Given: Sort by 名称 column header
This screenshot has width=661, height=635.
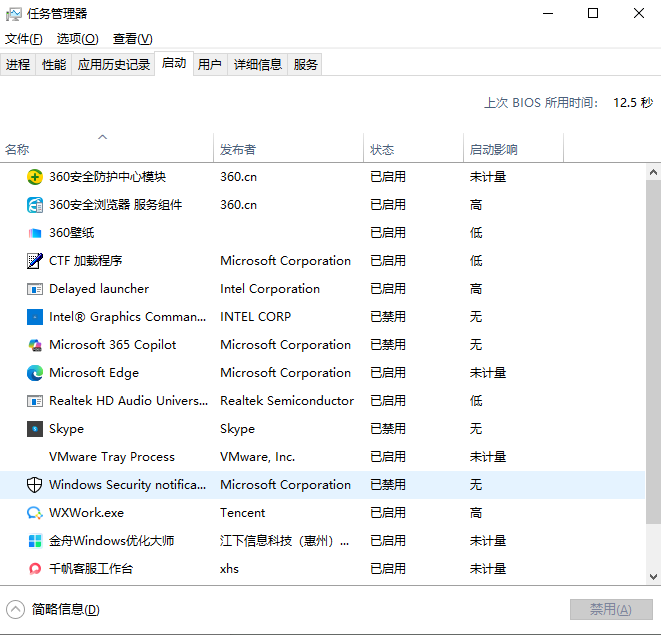Looking at the screenshot, I should (x=107, y=149).
